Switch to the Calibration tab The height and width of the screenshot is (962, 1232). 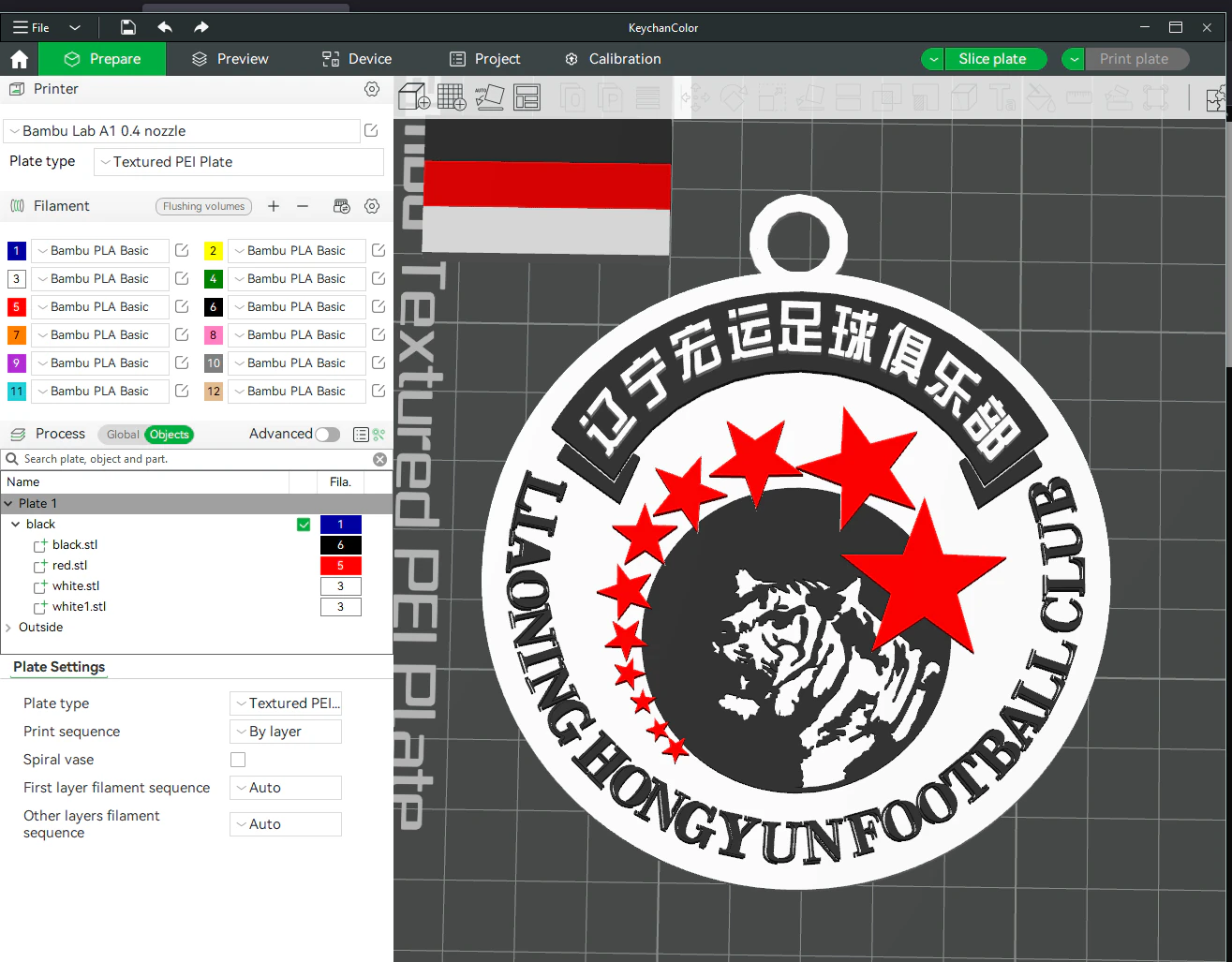click(x=614, y=59)
